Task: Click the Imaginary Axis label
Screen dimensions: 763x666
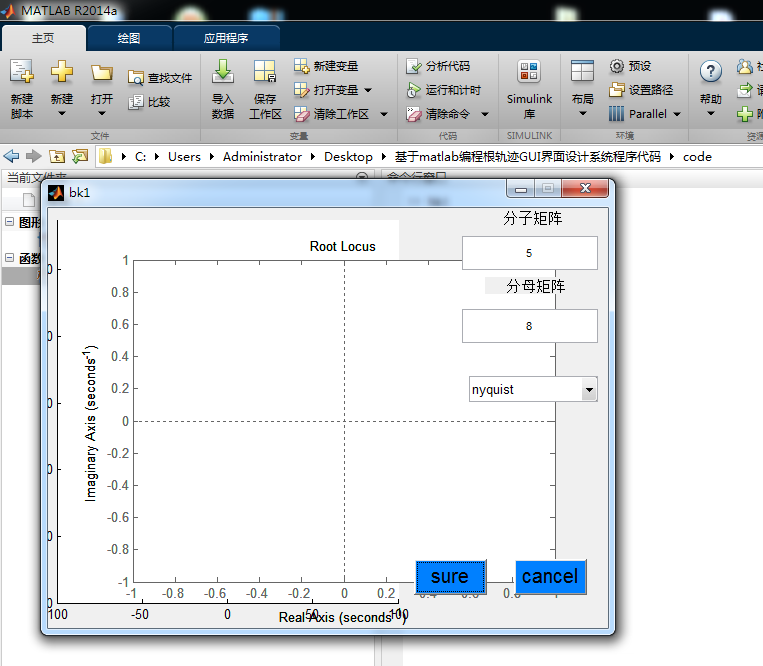Action: point(91,423)
